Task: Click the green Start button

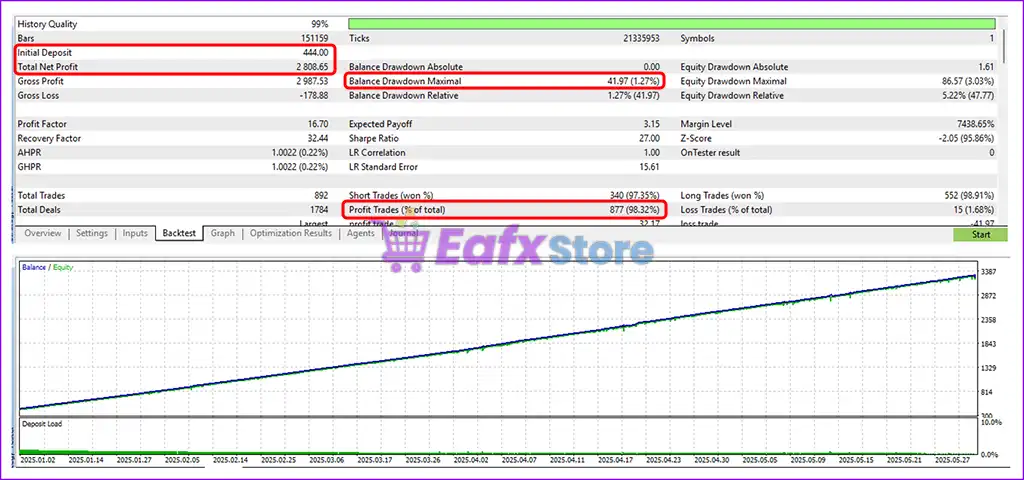Action: tap(980, 234)
